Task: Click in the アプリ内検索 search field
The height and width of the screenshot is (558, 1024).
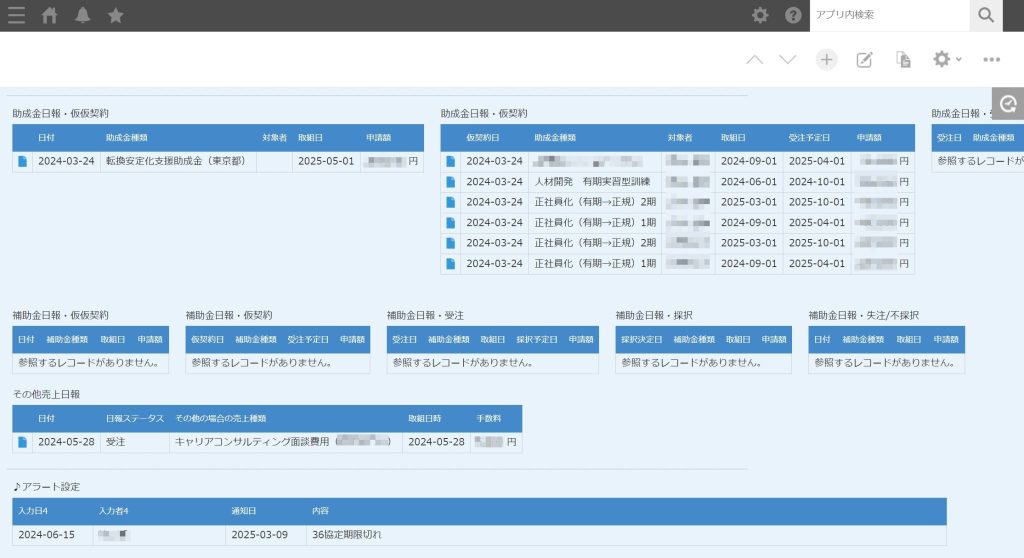Action: coord(888,15)
